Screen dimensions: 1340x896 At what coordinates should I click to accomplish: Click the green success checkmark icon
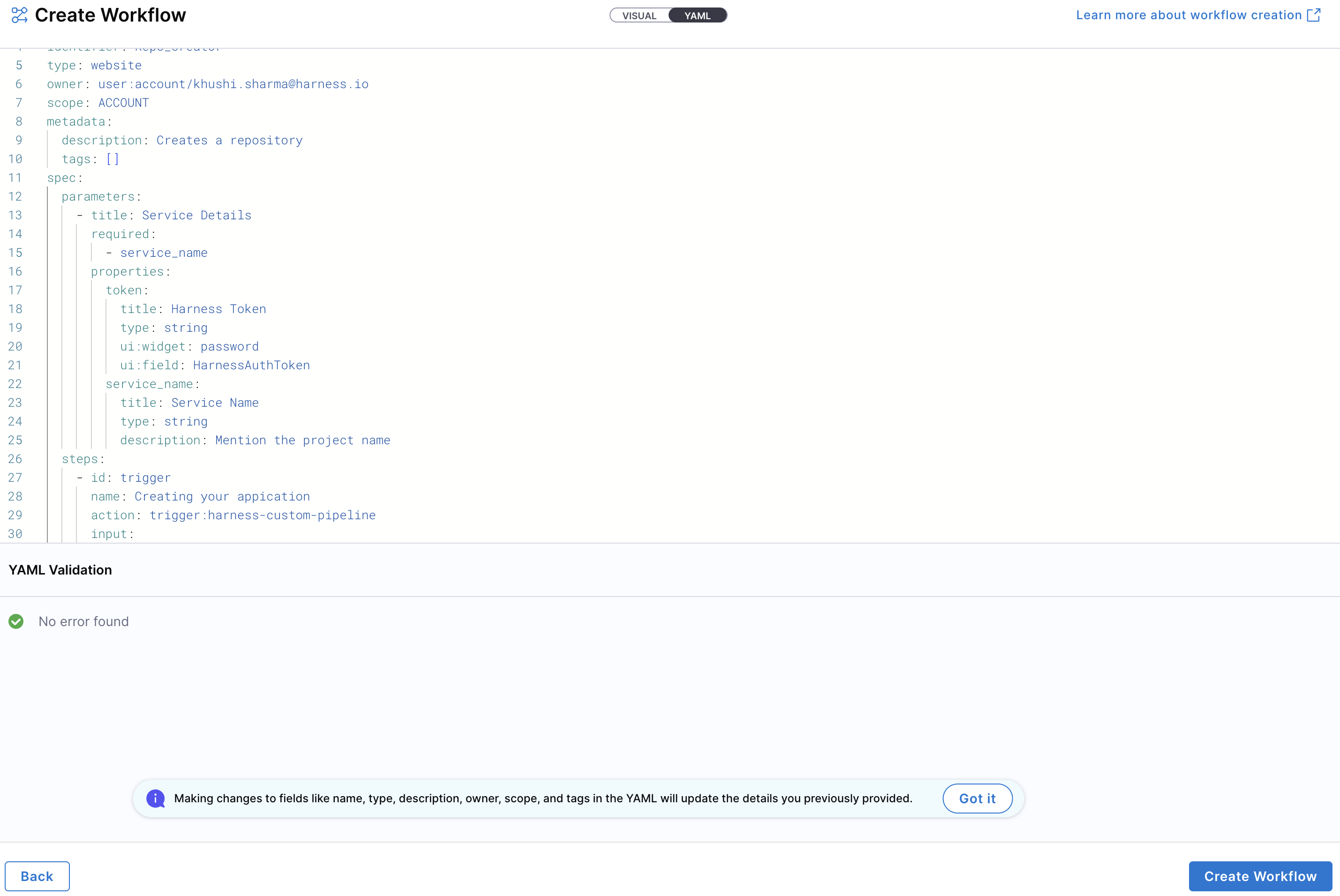point(16,621)
